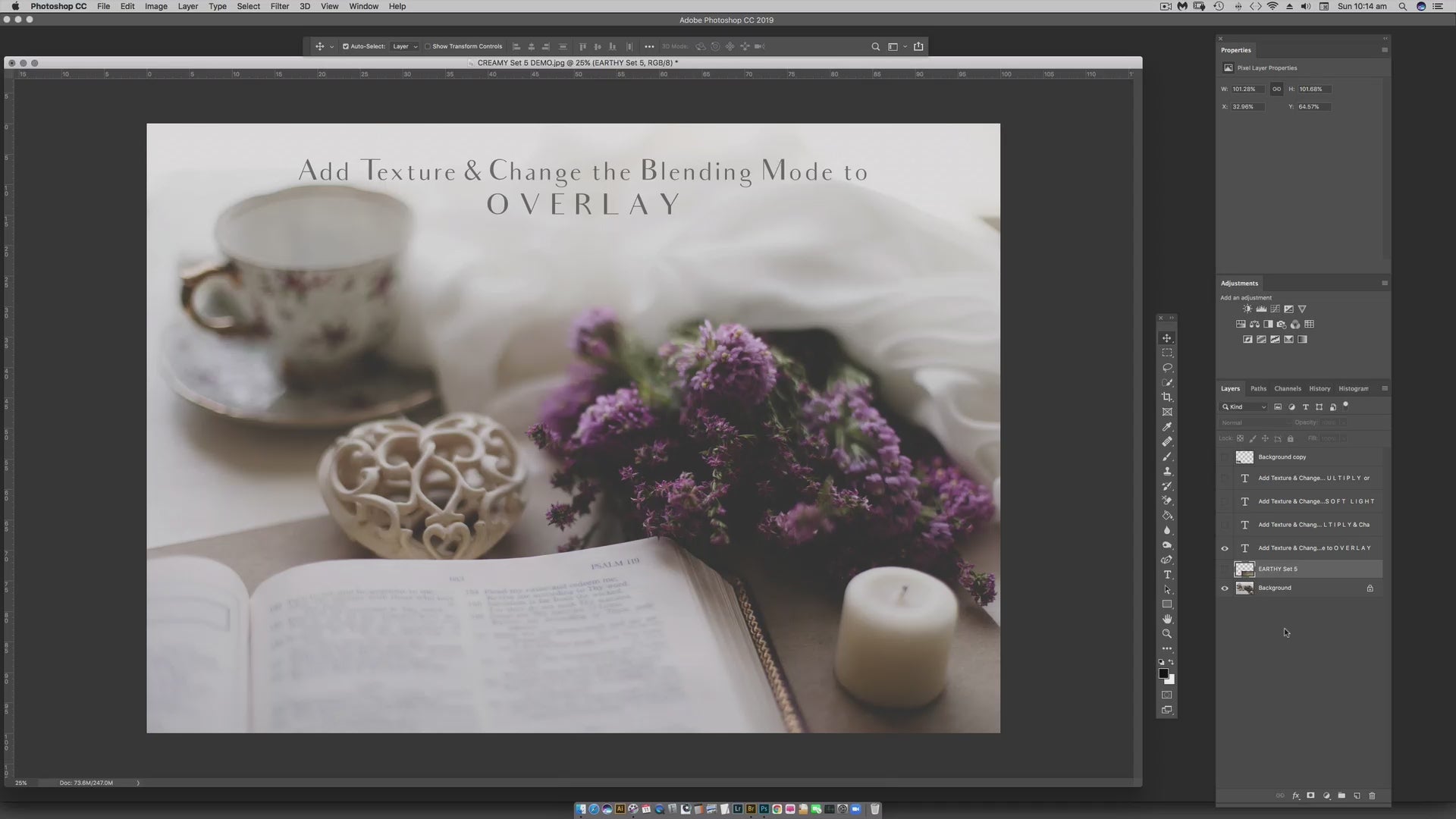Enable Show Transform Controls checkbox
The width and height of the screenshot is (1456, 819).
tap(428, 46)
